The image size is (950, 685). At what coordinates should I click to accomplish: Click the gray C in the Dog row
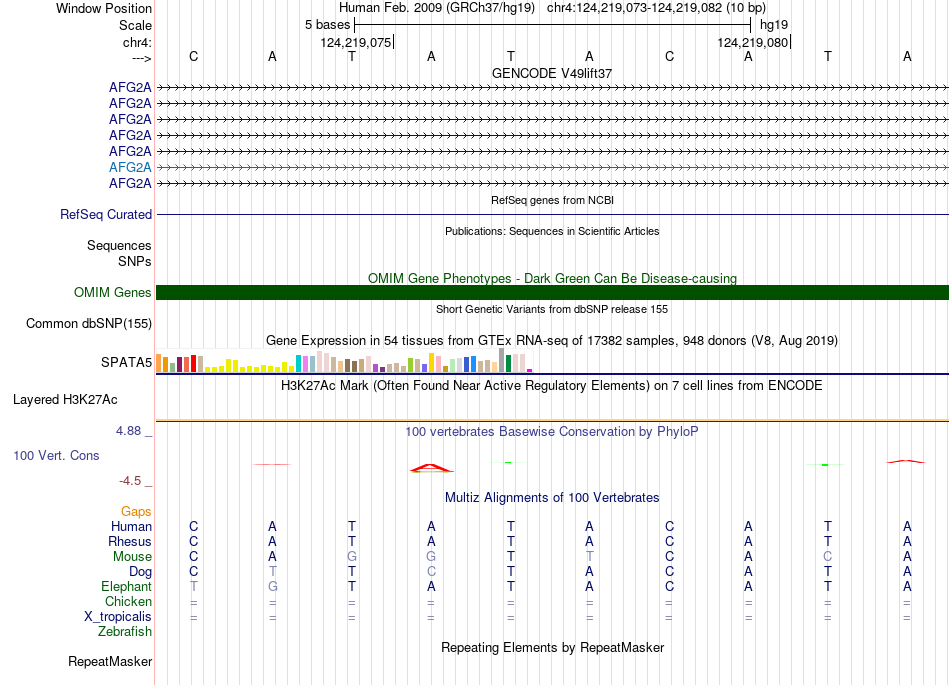(x=431, y=572)
